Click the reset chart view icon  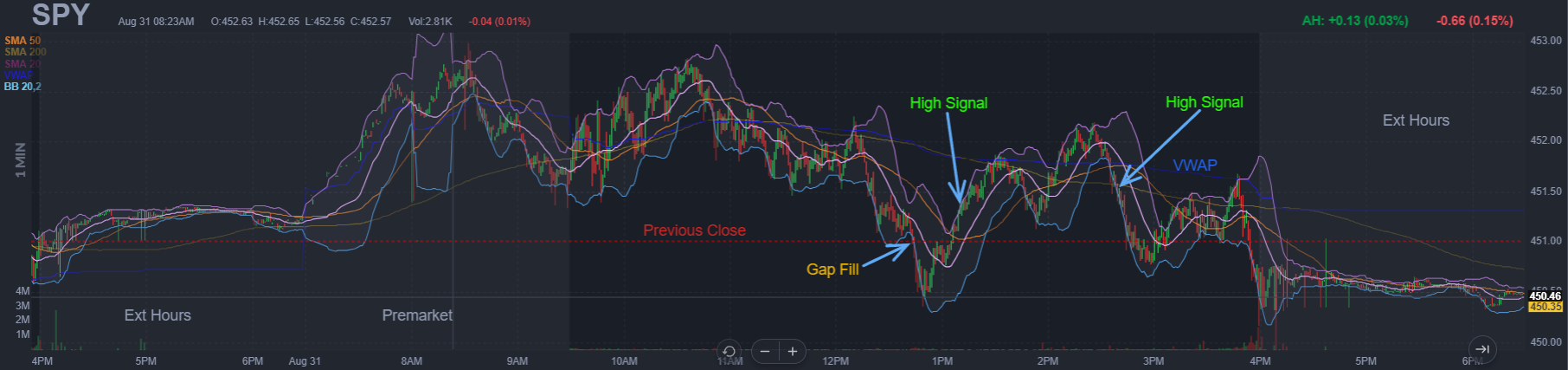click(729, 351)
